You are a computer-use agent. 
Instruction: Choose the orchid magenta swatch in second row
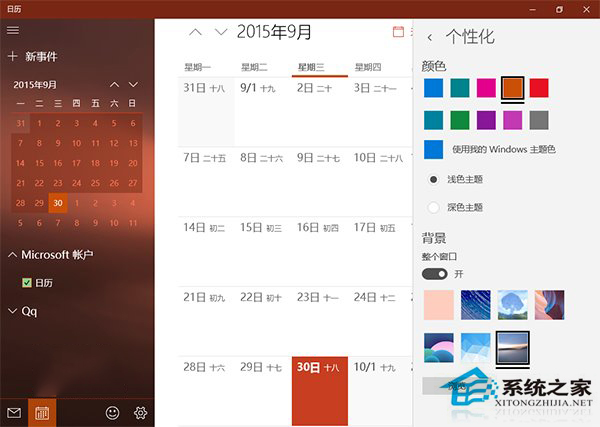point(513,120)
